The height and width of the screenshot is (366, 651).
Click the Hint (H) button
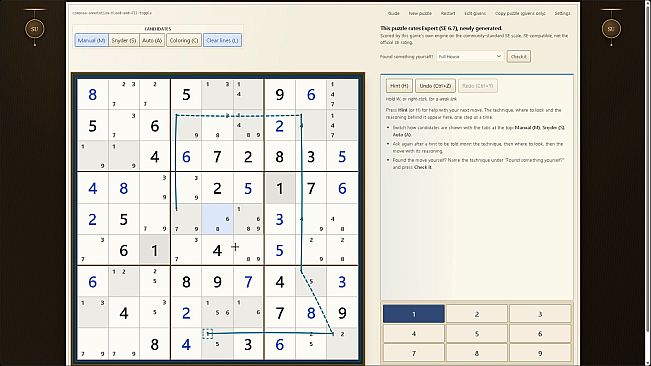tap(399, 86)
